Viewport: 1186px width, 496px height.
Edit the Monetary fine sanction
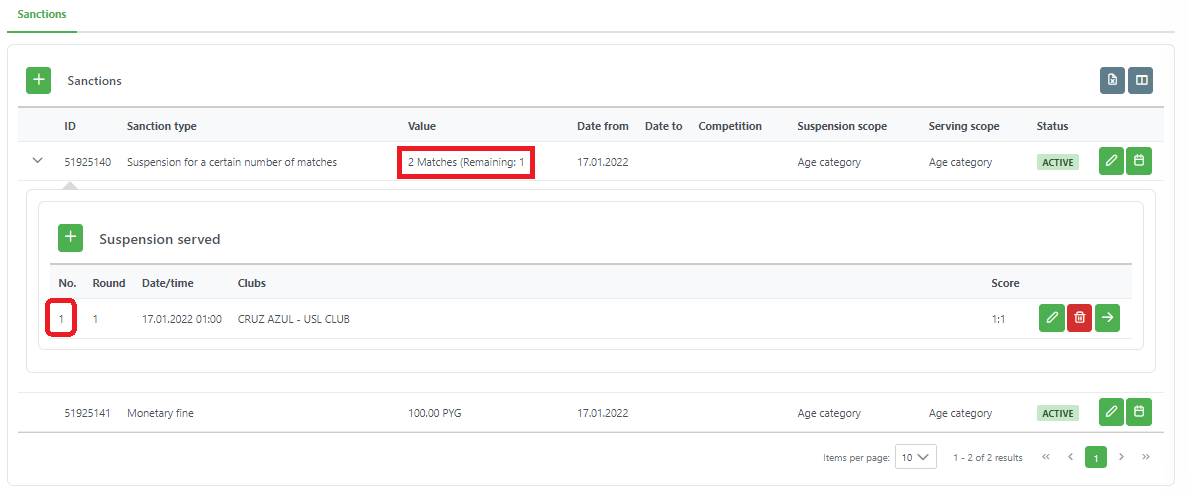point(1111,412)
